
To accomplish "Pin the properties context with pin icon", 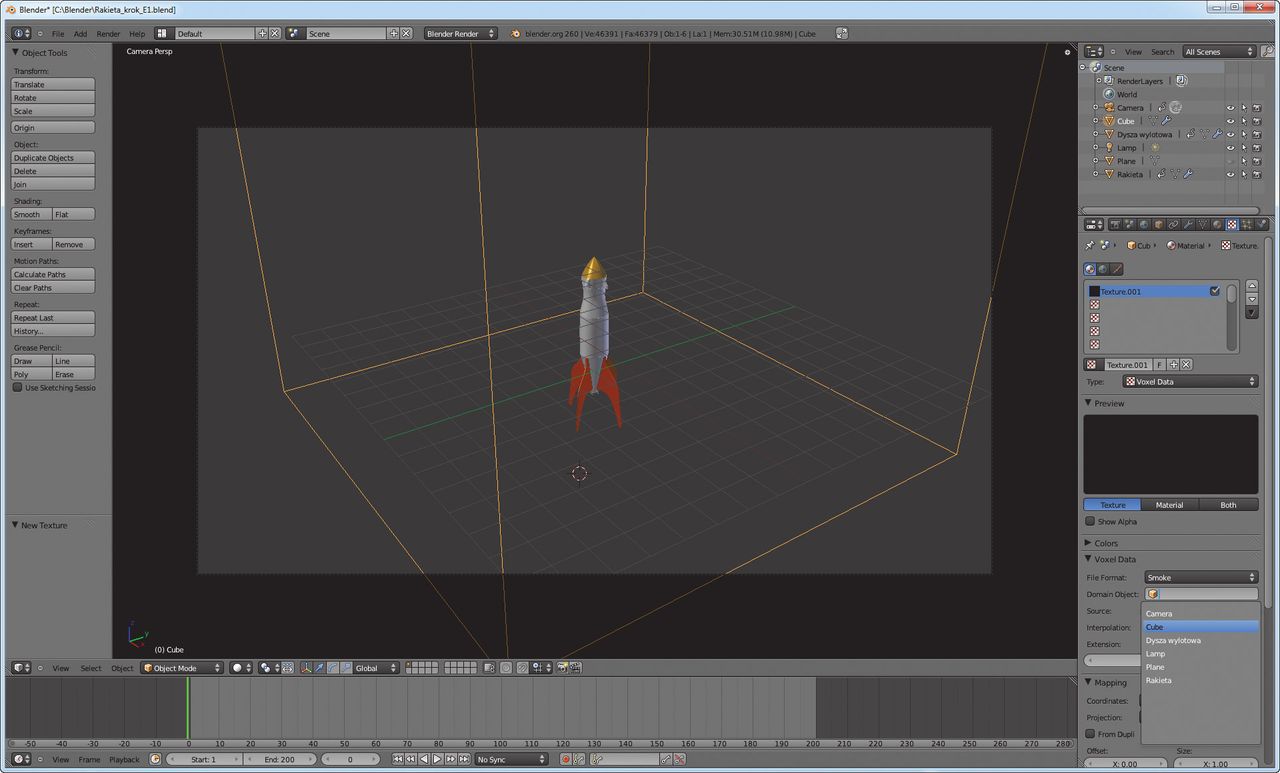I will click(1089, 245).
